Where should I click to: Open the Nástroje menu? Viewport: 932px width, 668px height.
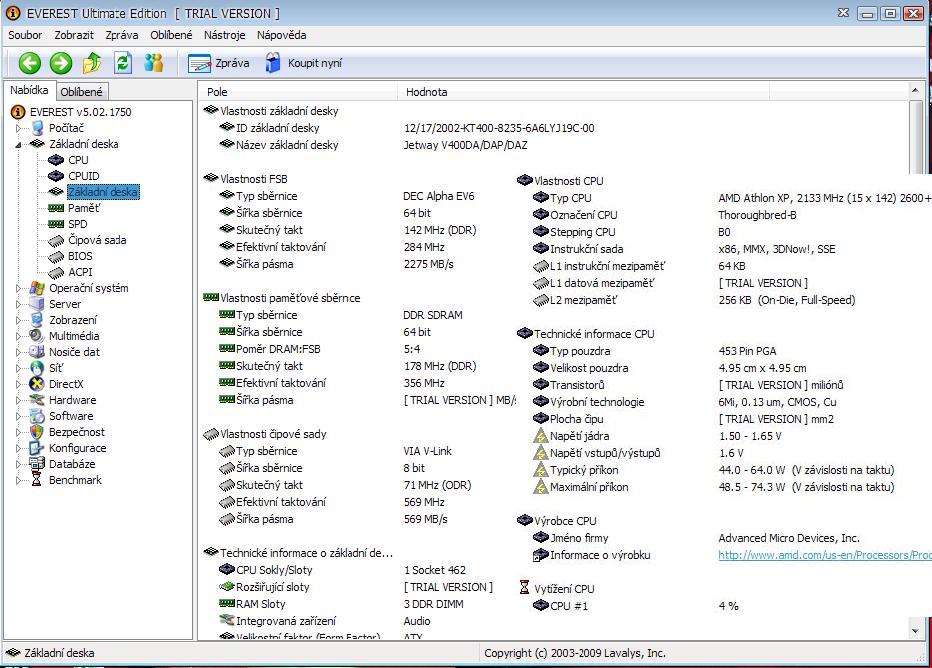click(224, 35)
